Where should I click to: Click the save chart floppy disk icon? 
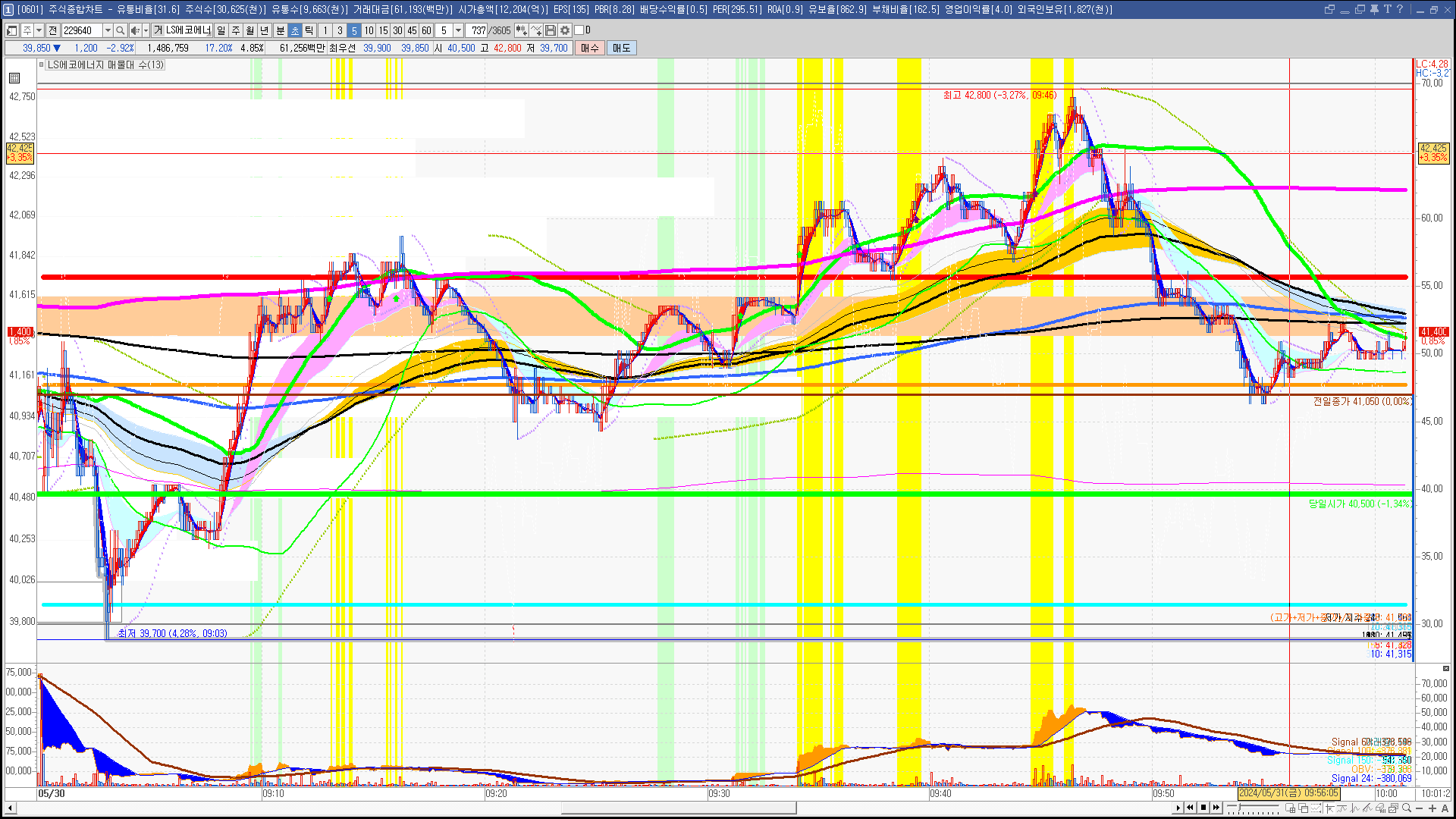click(551, 30)
